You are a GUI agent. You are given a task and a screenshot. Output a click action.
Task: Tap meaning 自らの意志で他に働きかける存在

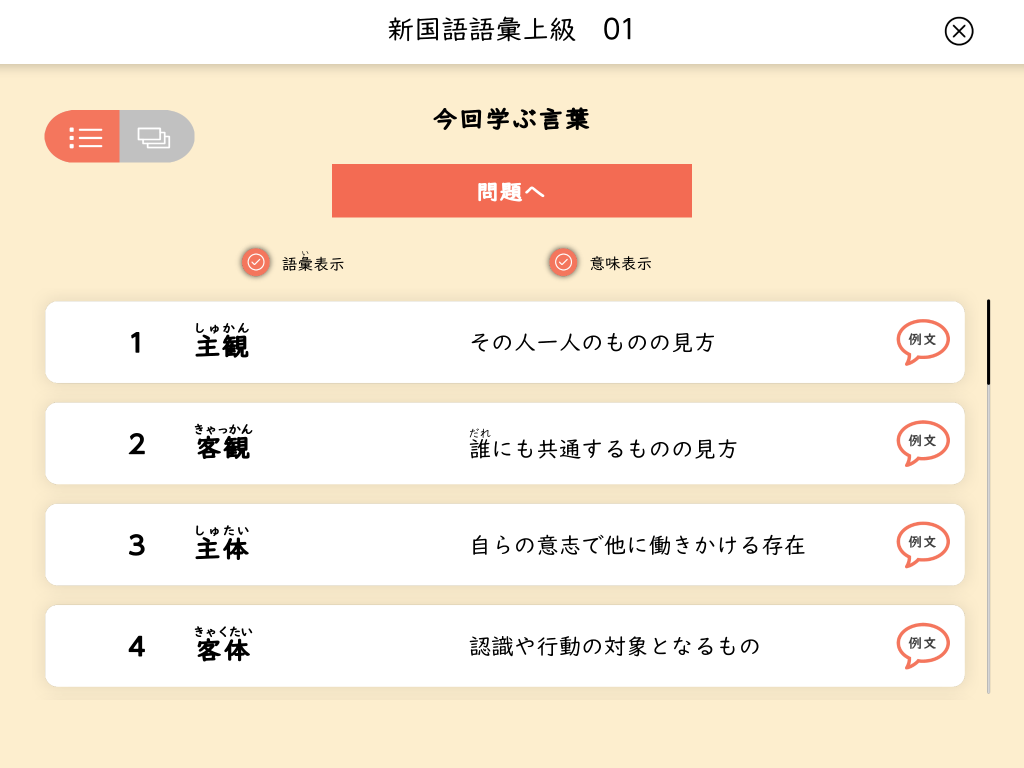coord(638,546)
